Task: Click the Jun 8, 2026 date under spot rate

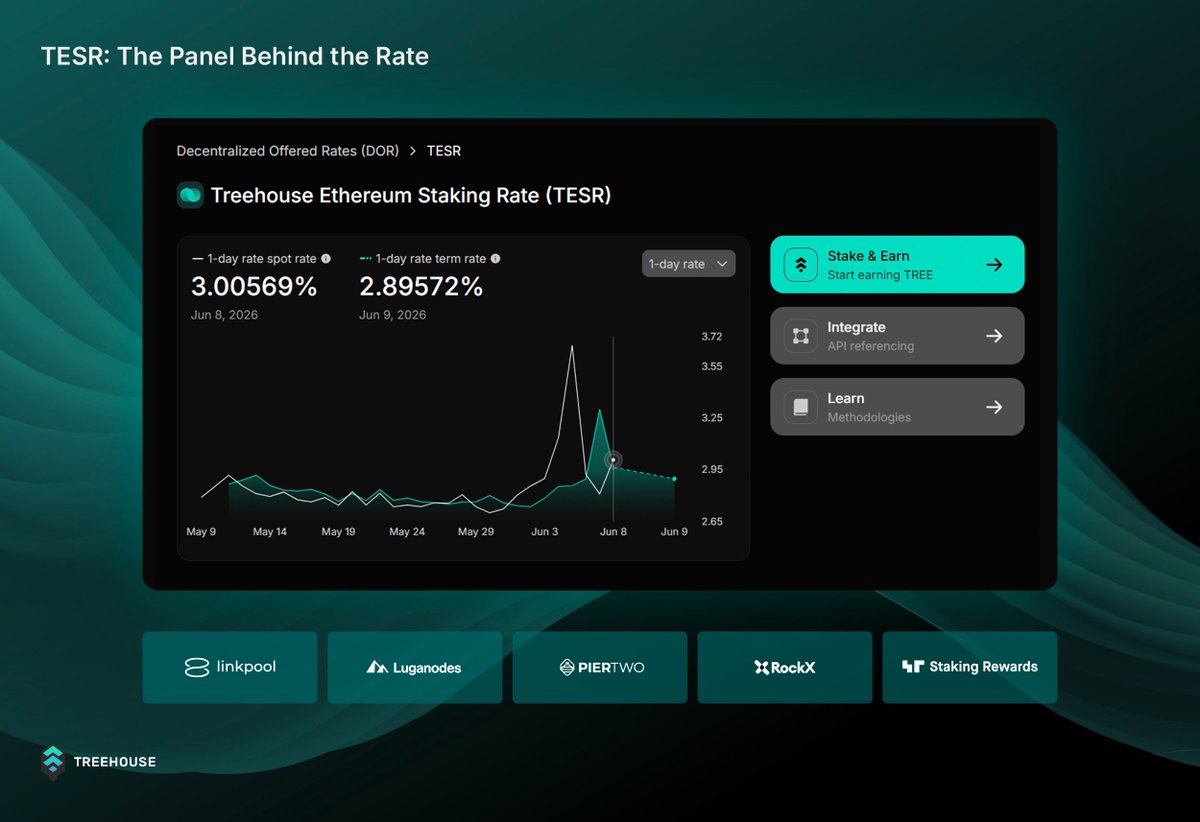Action: click(224, 315)
